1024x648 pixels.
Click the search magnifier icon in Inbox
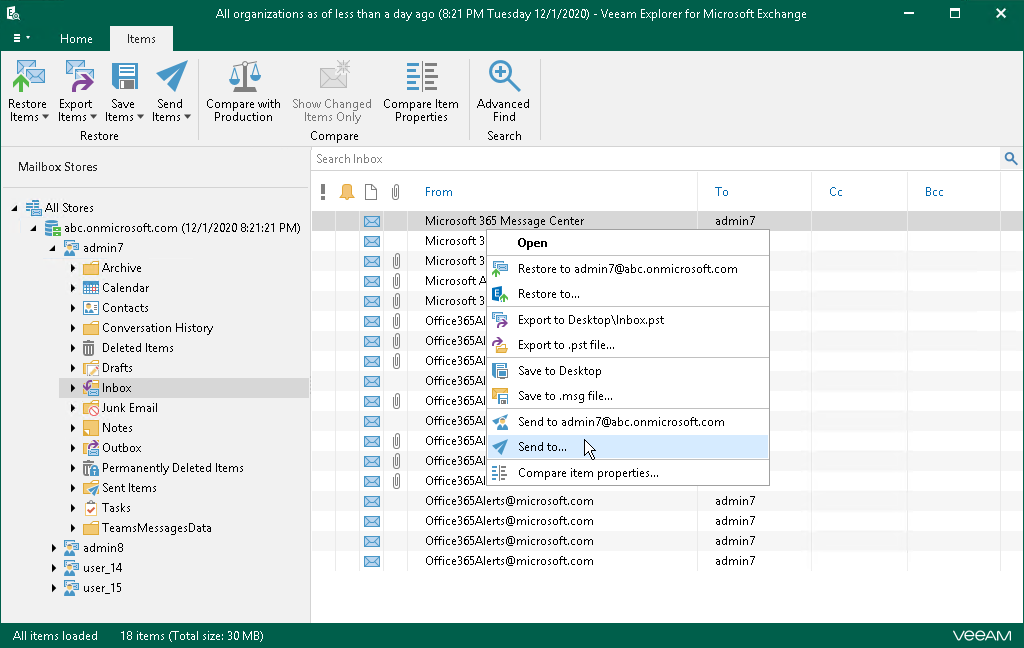point(1010,159)
